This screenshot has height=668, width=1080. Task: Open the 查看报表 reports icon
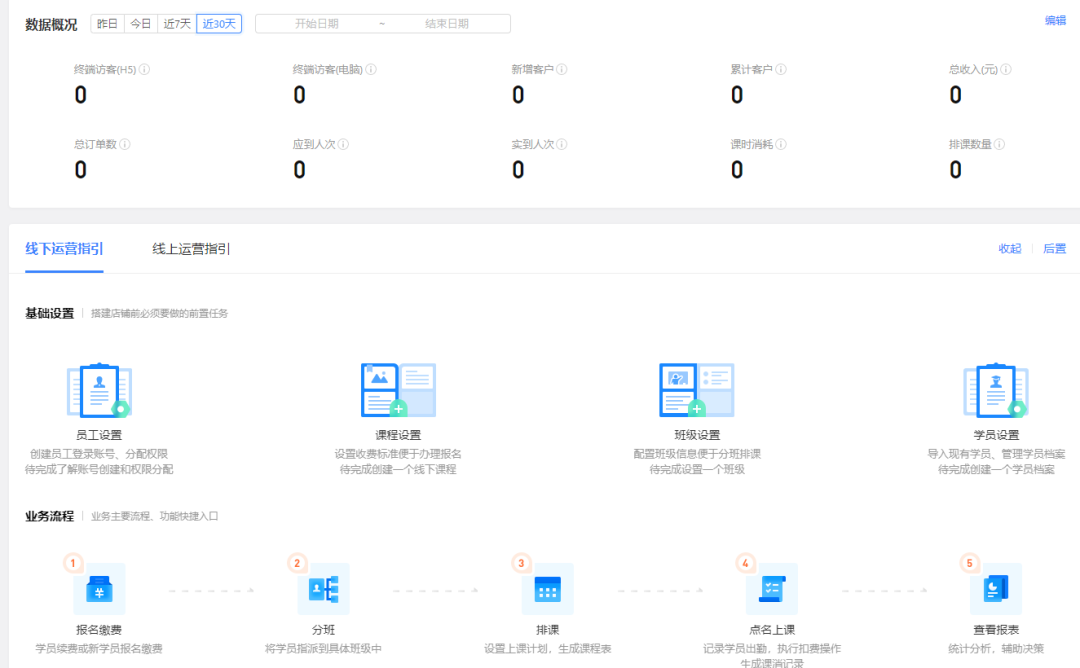coord(995,589)
